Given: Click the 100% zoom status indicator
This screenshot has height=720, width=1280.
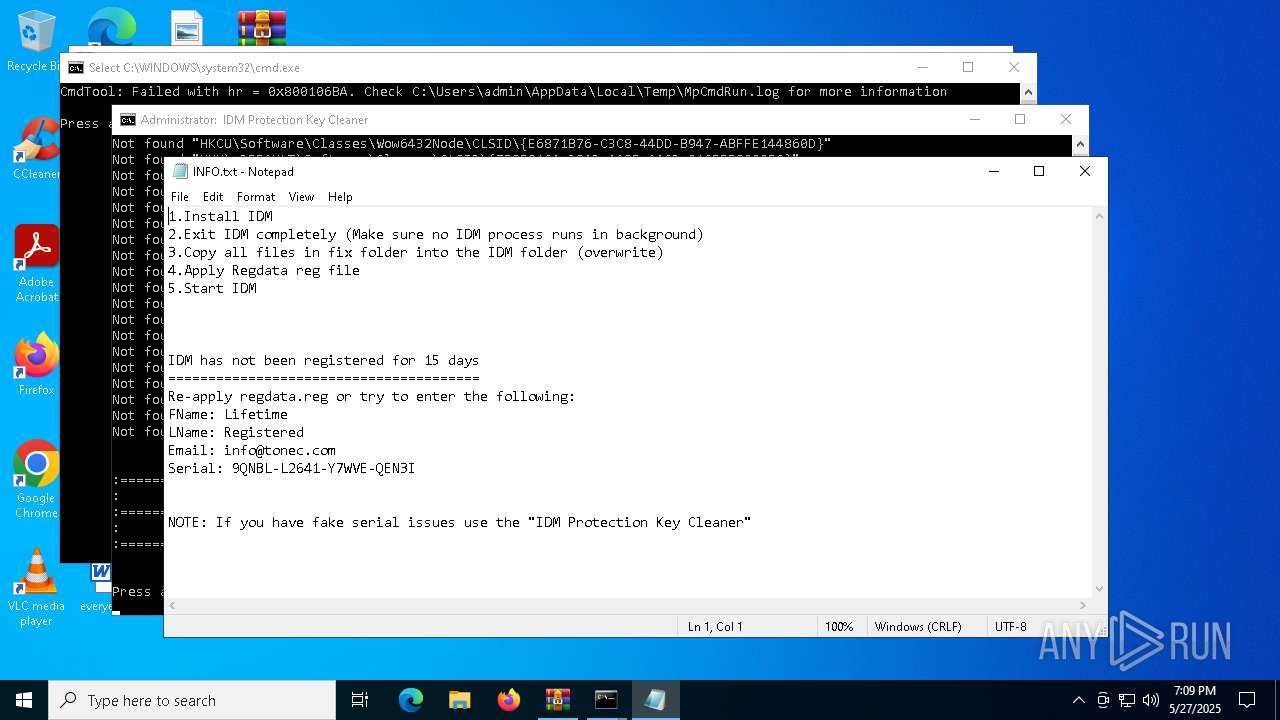Looking at the screenshot, I should coord(839,627).
